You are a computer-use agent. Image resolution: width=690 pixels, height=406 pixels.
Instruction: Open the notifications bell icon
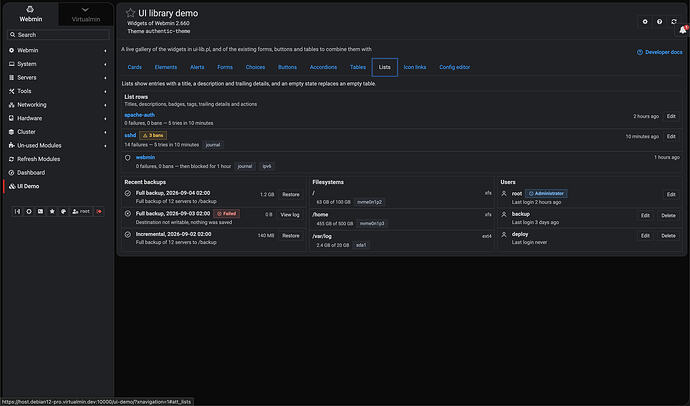coord(683,30)
